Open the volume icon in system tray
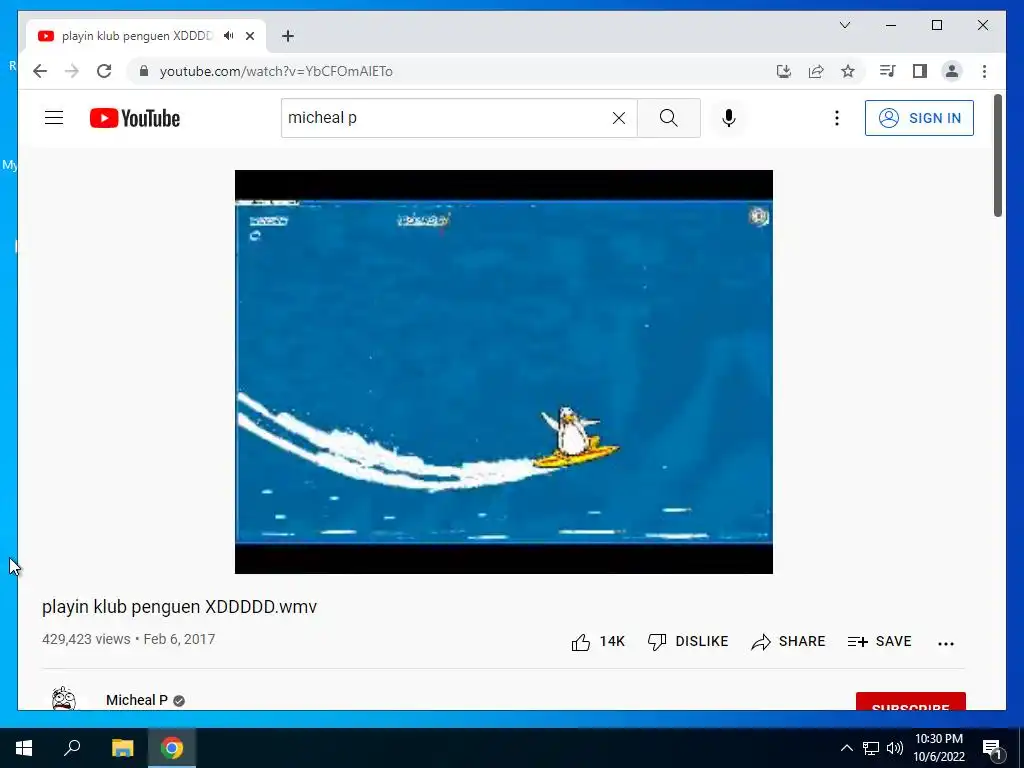Viewport: 1024px width, 768px height. pyautogui.click(x=895, y=748)
